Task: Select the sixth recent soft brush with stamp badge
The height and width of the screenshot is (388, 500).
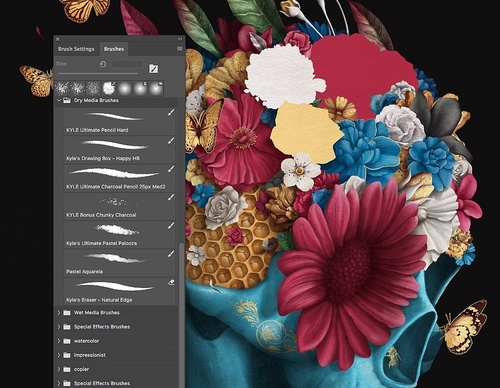Action: pyautogui.click(x=140, y=88)
